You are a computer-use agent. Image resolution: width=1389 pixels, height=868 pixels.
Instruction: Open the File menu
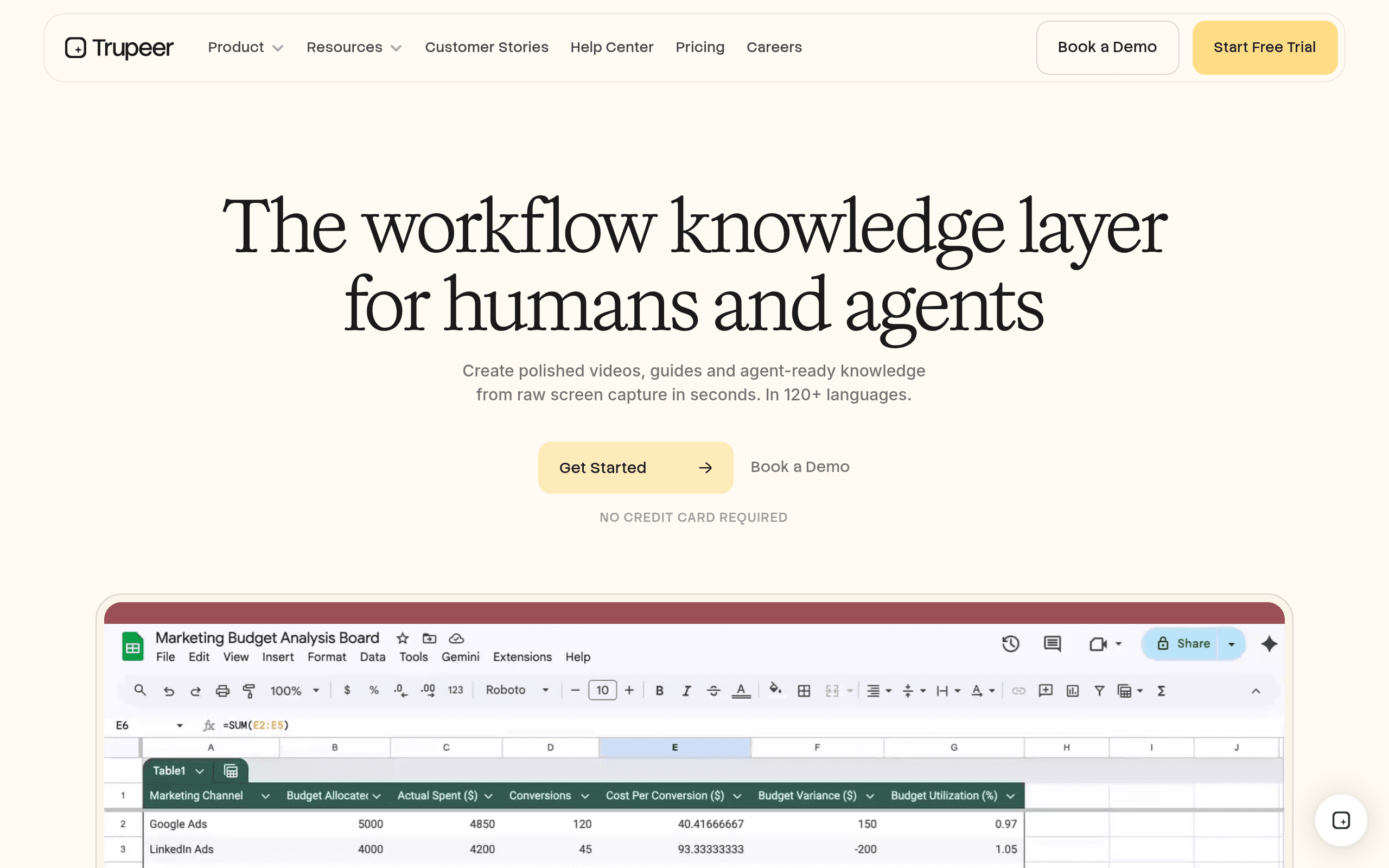coord(165,657)
